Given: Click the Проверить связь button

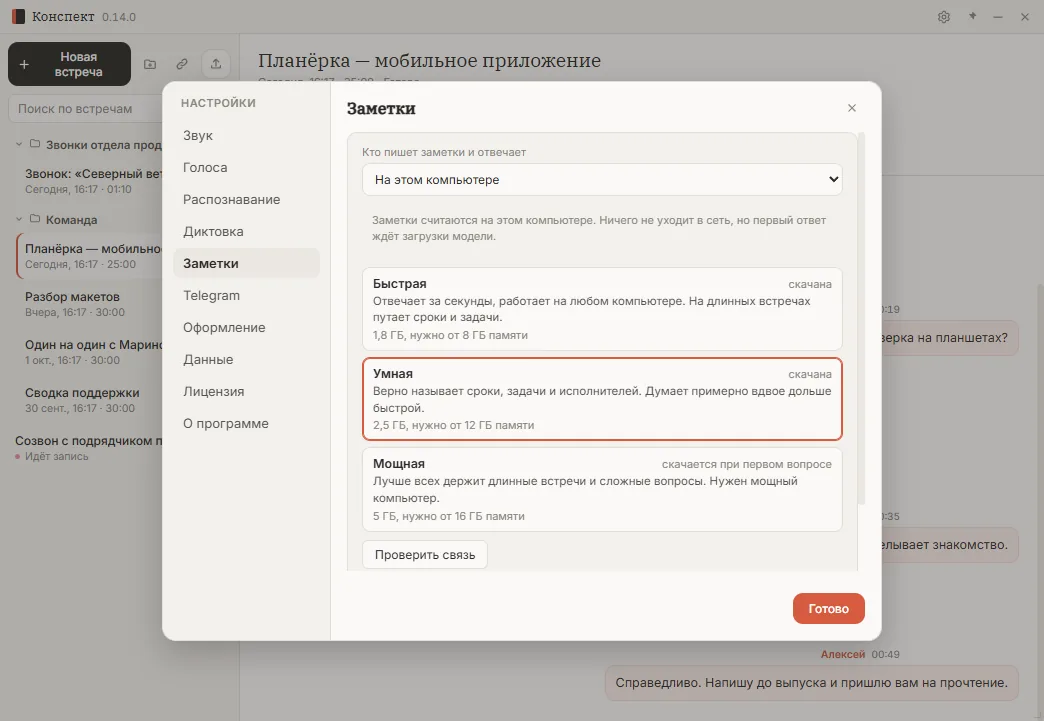Looking at the screenshot, I should pos(425,555).
